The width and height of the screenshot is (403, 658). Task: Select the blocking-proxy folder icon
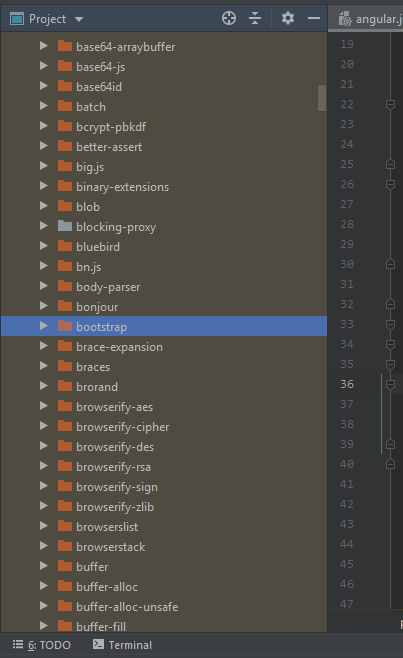[x=65, y=226]
